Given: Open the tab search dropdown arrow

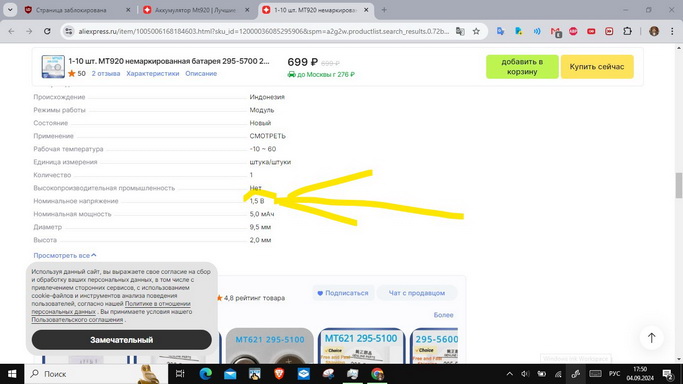Looking at the screenshot, I should click(x=10, y=10).
